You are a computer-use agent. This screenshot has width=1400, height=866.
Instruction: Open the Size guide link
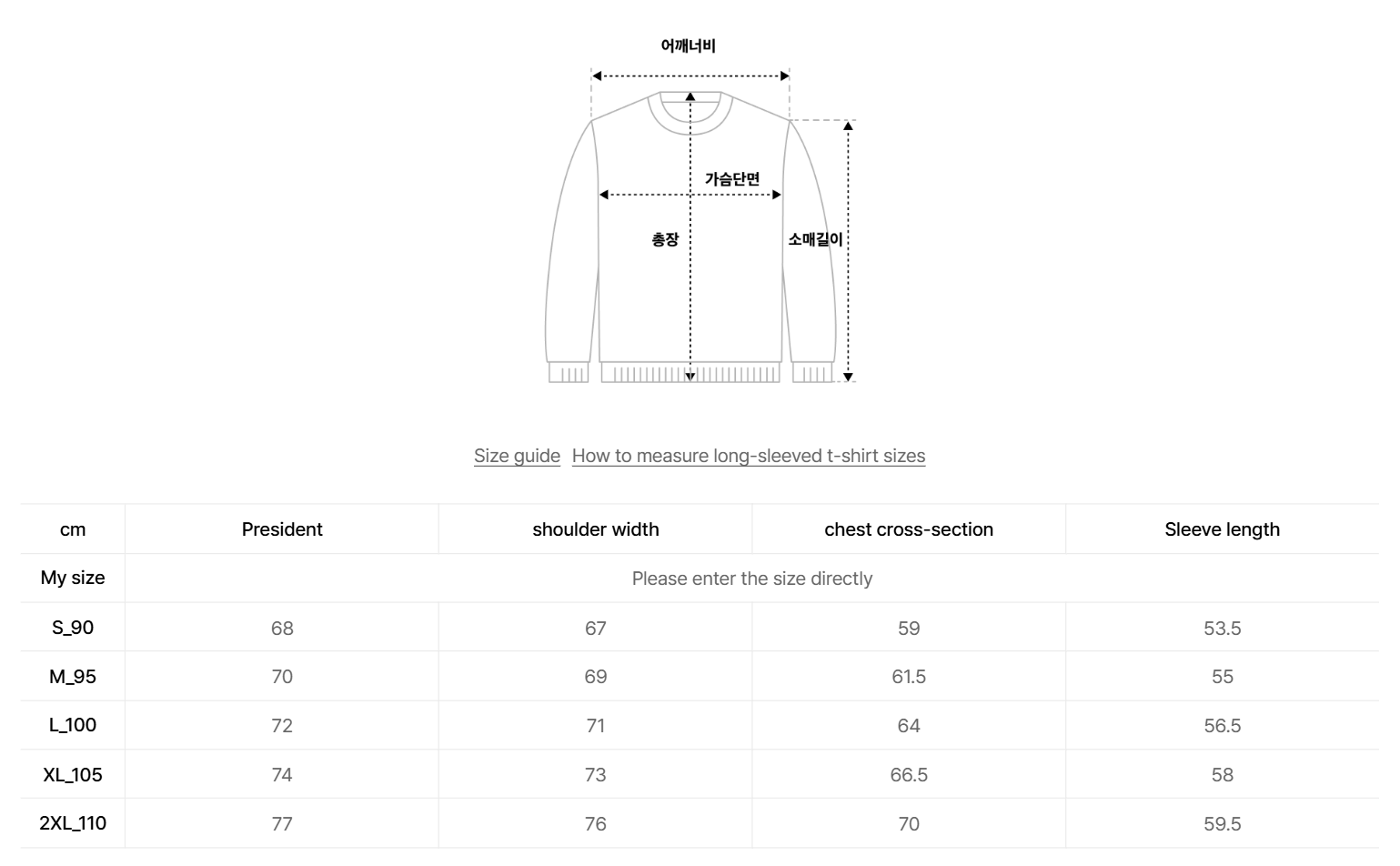pyautogui.click(x=517, y=456)
